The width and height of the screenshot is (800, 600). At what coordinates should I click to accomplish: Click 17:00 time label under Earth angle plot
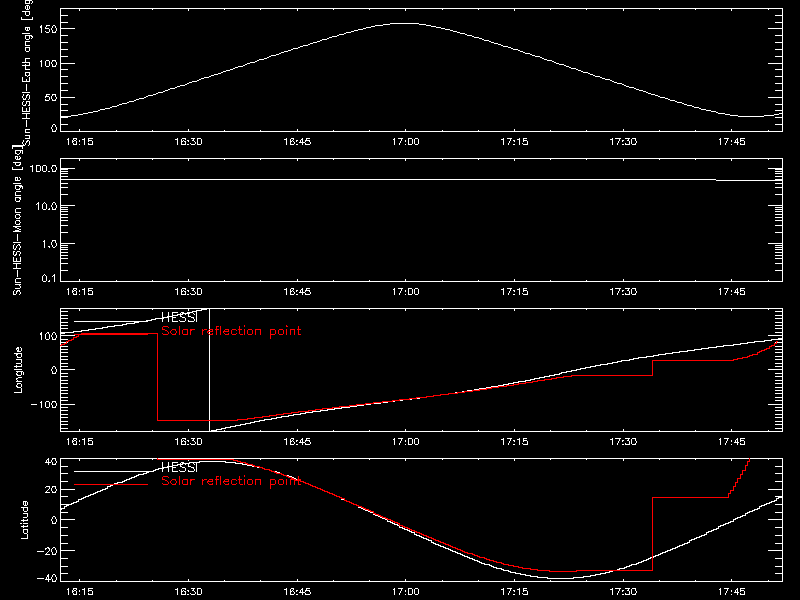click(x=406, y=142)
